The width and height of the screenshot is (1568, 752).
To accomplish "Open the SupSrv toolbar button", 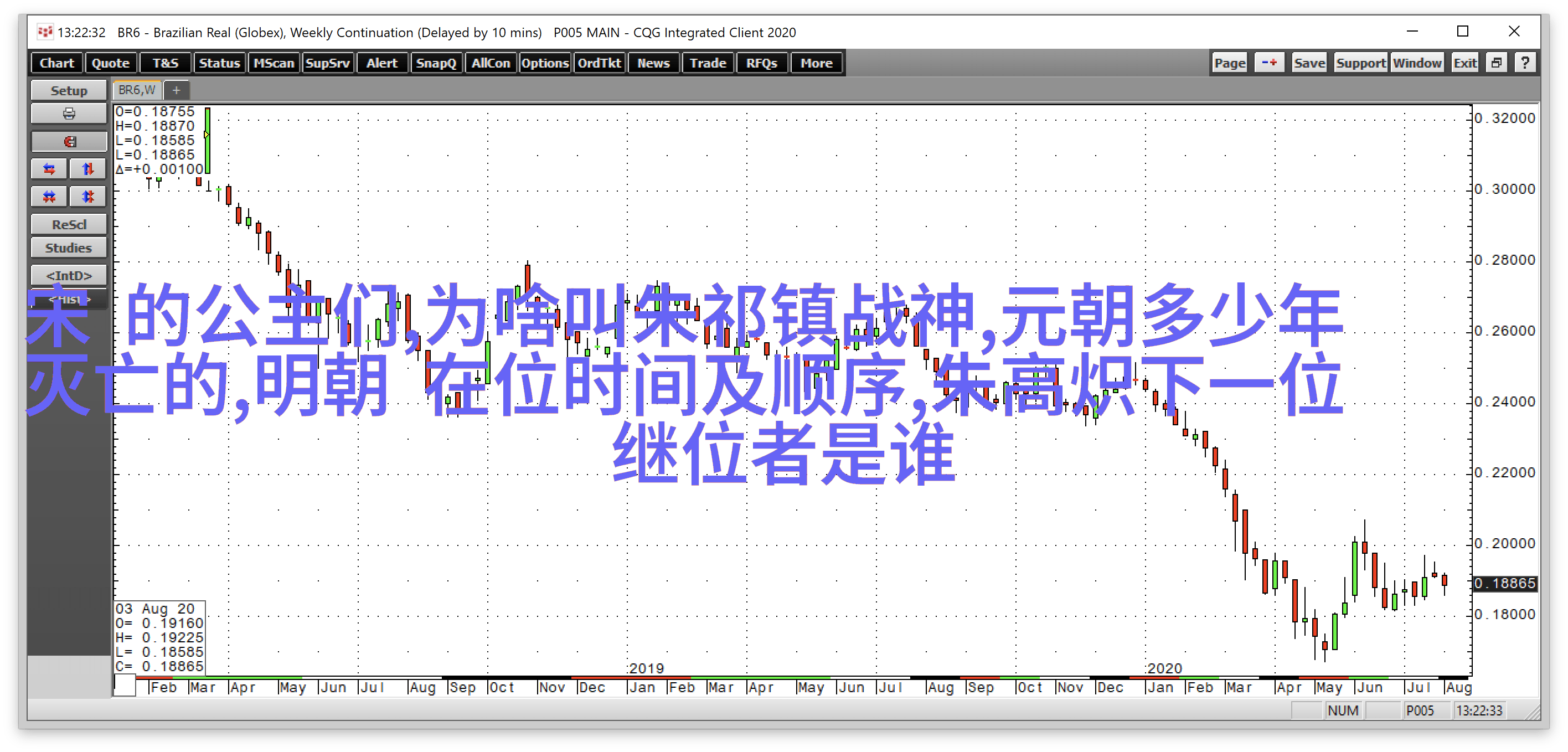I will [327, 63].
